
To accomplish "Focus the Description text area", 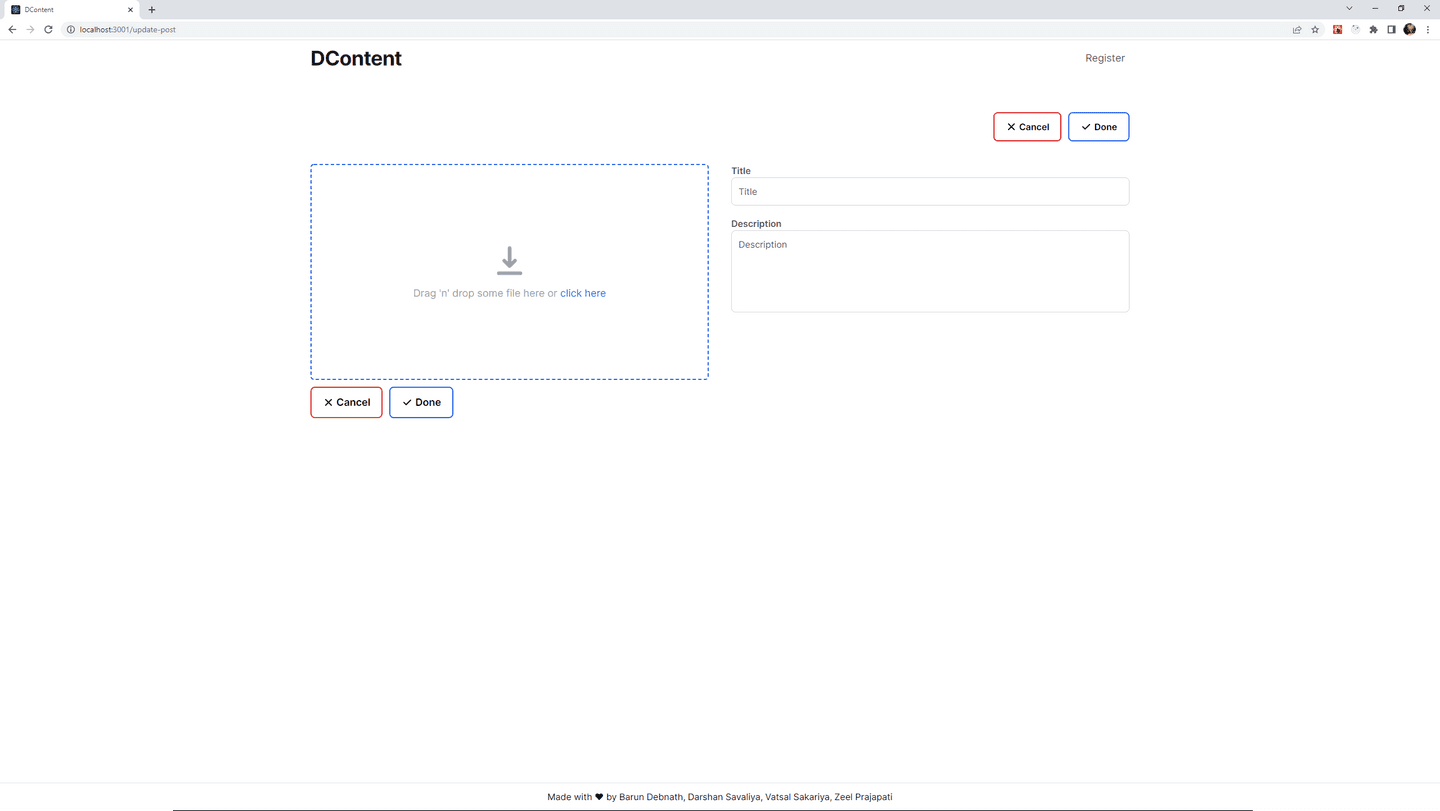I will pyautogui.click(x=930, y=271).
